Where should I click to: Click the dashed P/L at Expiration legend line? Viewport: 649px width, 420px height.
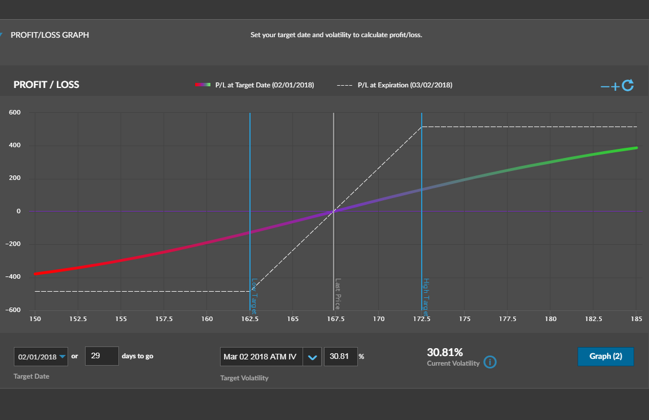(344, 85)
